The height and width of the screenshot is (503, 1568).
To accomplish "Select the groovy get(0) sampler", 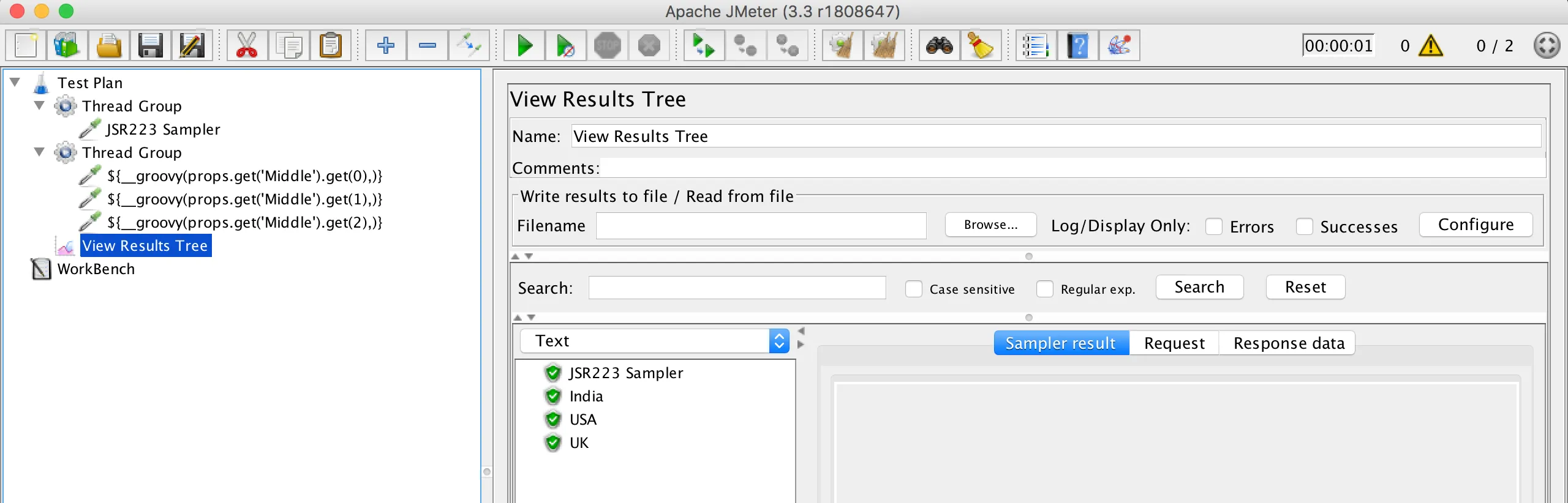I will tap(244, 176).
